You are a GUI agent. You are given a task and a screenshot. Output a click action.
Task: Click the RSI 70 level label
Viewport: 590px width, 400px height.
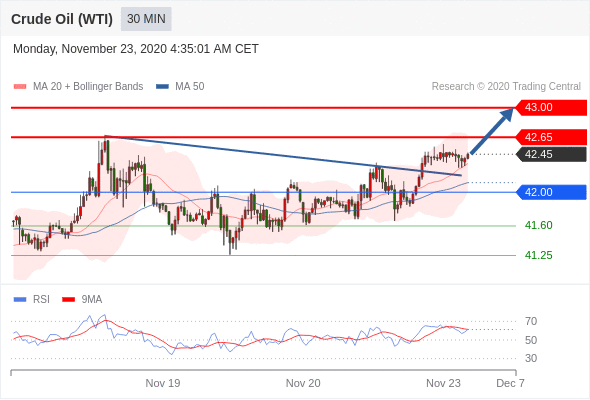[531, 321]
